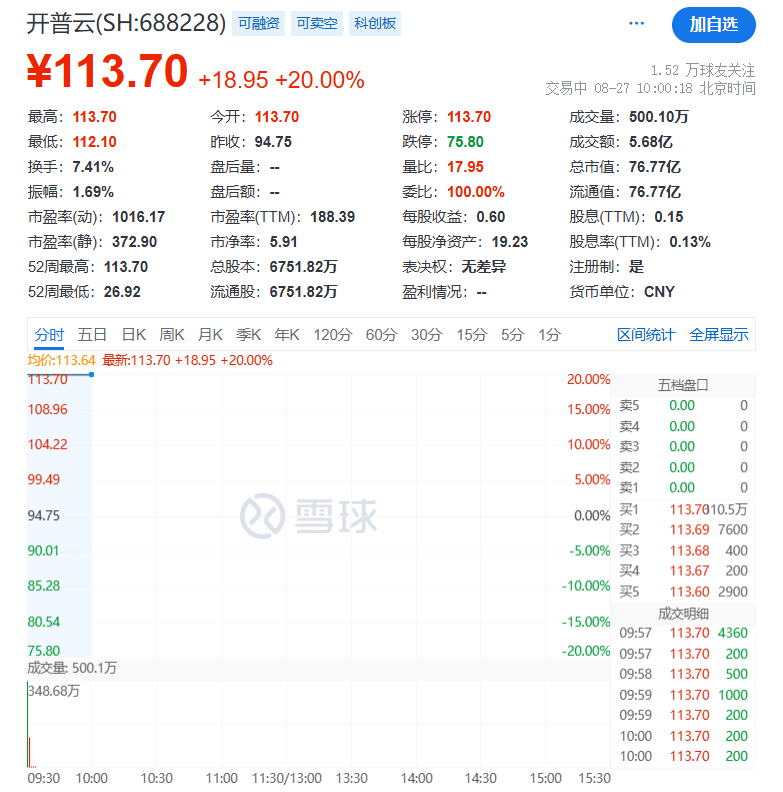Image resolution: width=783 pixels, height=792 pixels.
Task: Click the 雪球 watermark logo on chart
Action: (309, 515)
